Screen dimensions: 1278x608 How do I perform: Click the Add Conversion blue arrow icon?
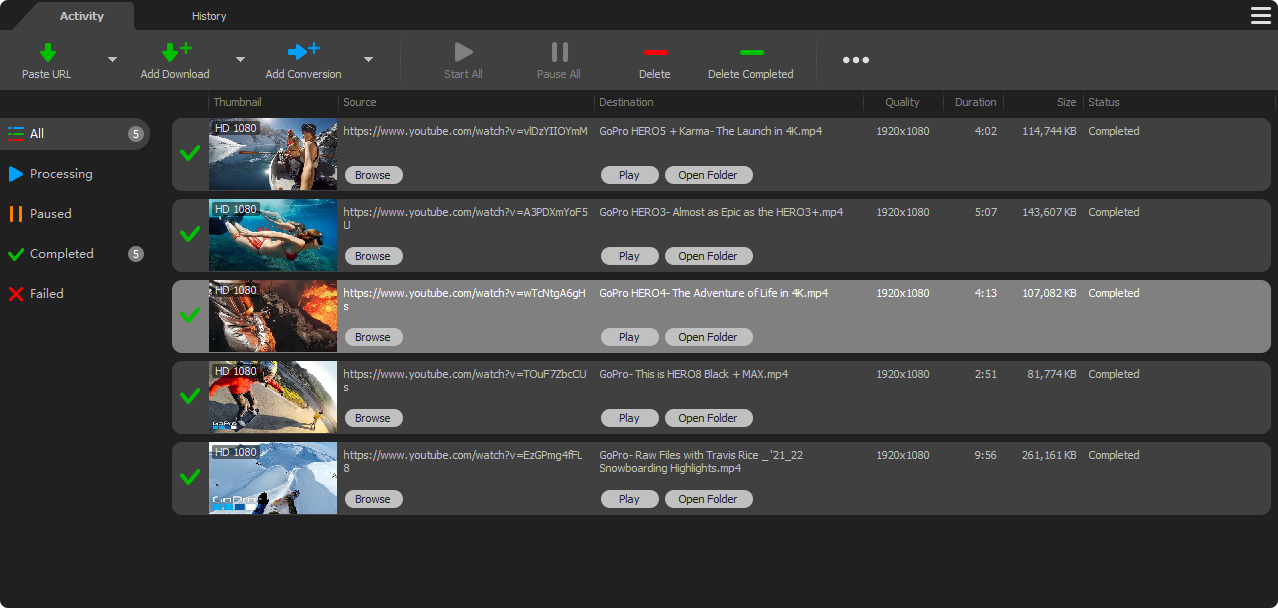click(x=303, y=51)
